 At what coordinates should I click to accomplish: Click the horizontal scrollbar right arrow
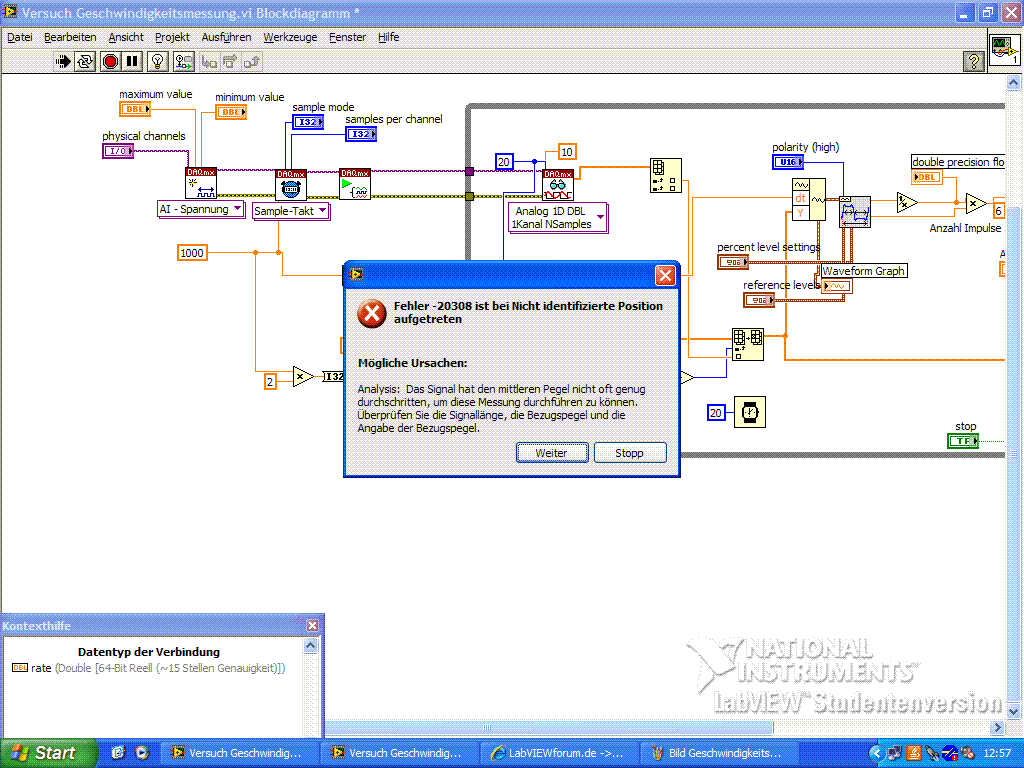tap(997, 727)
